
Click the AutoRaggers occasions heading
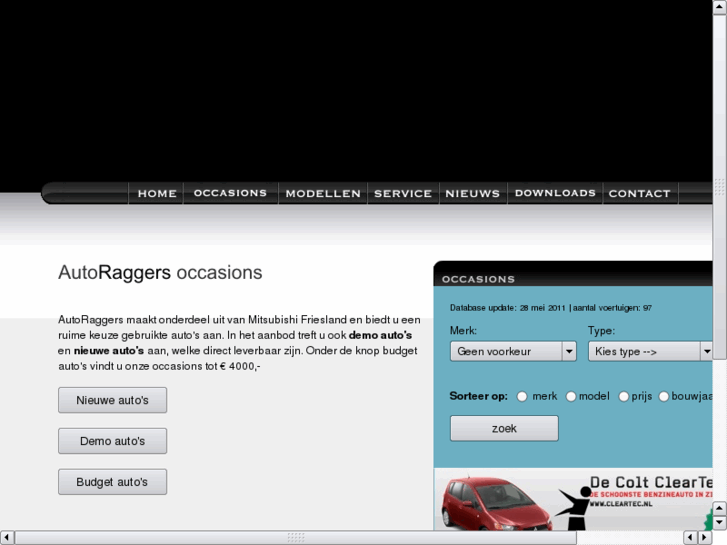160,272
